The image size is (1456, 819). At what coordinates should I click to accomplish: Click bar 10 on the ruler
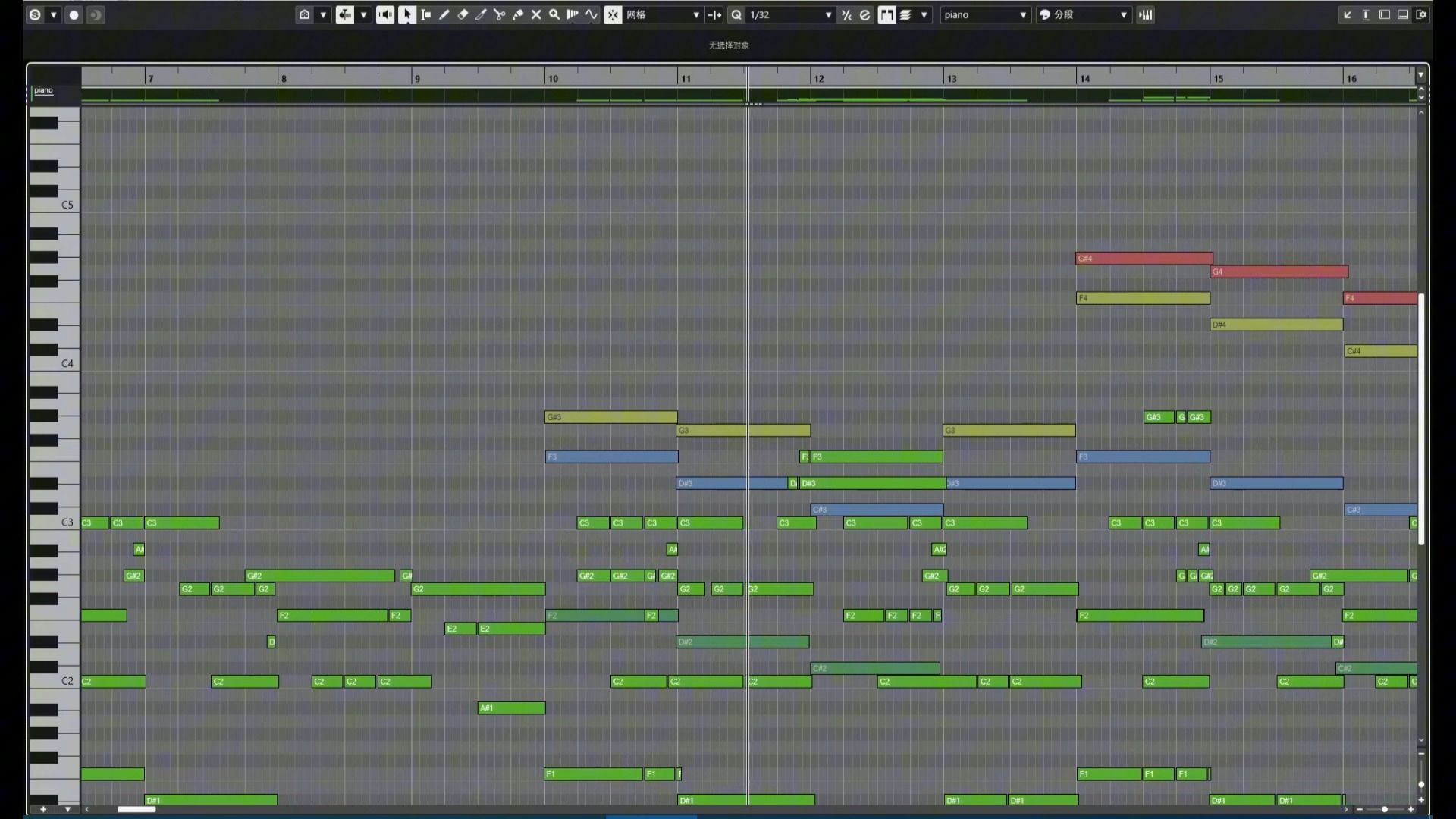(553, 78)
